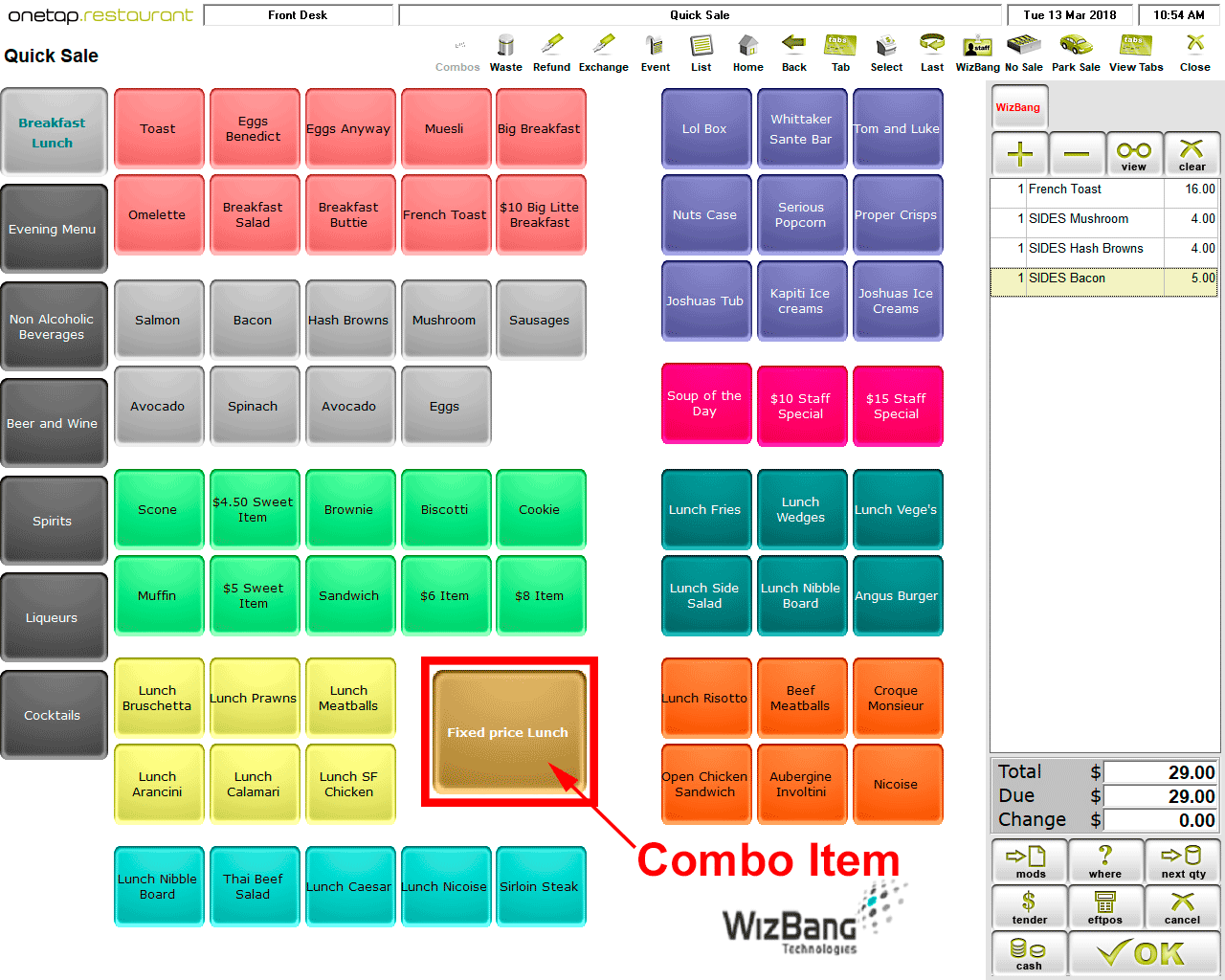Click the where question mark button
The image size is (1225, 980).
coord(1105,860)
